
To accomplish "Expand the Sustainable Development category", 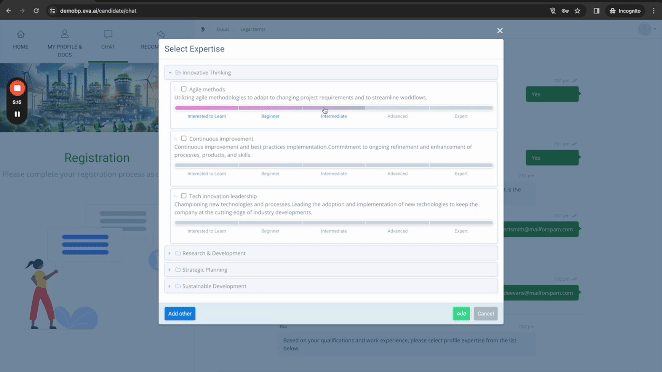I will coord(331,286).
